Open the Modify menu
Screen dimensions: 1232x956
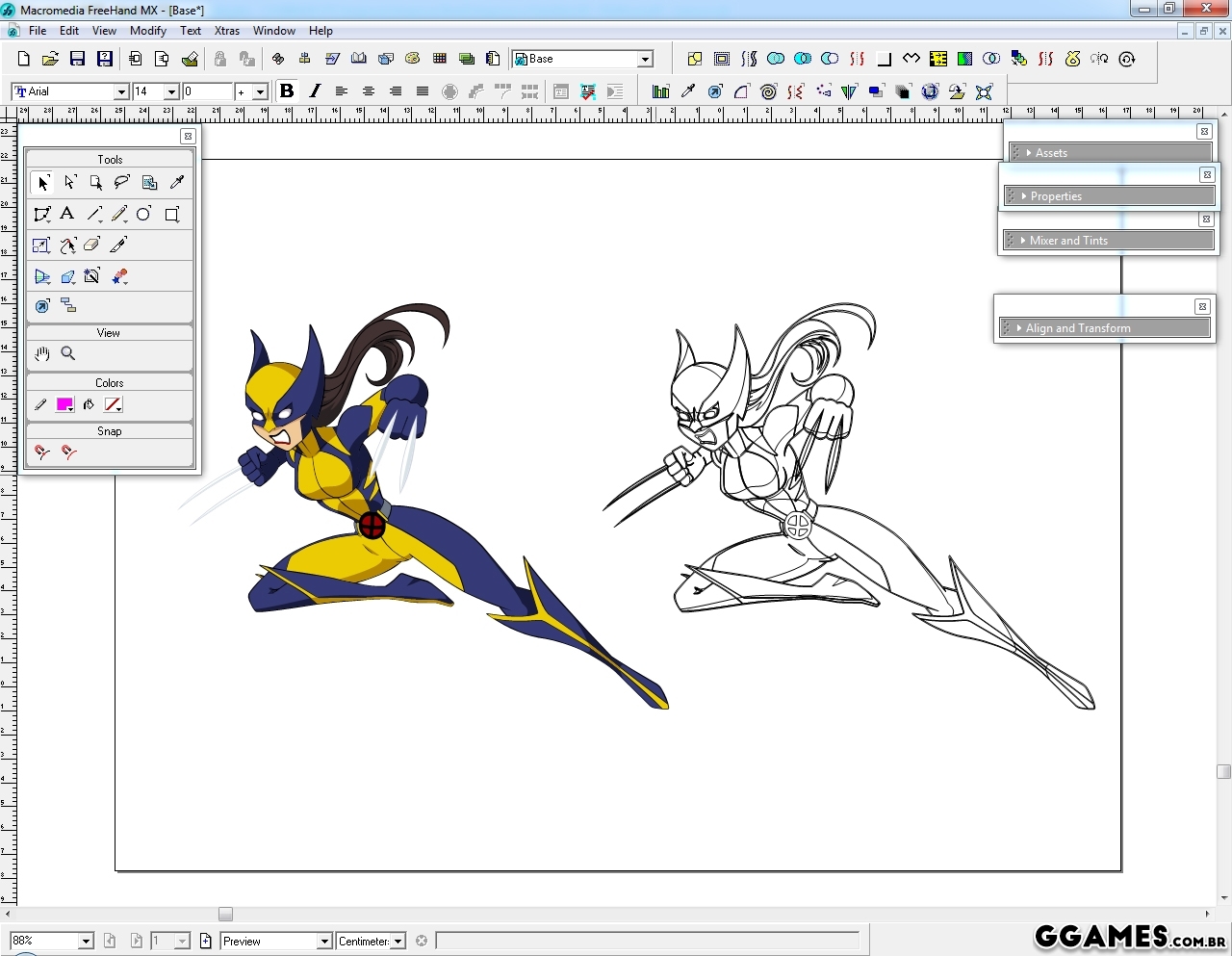click(148, 31)
